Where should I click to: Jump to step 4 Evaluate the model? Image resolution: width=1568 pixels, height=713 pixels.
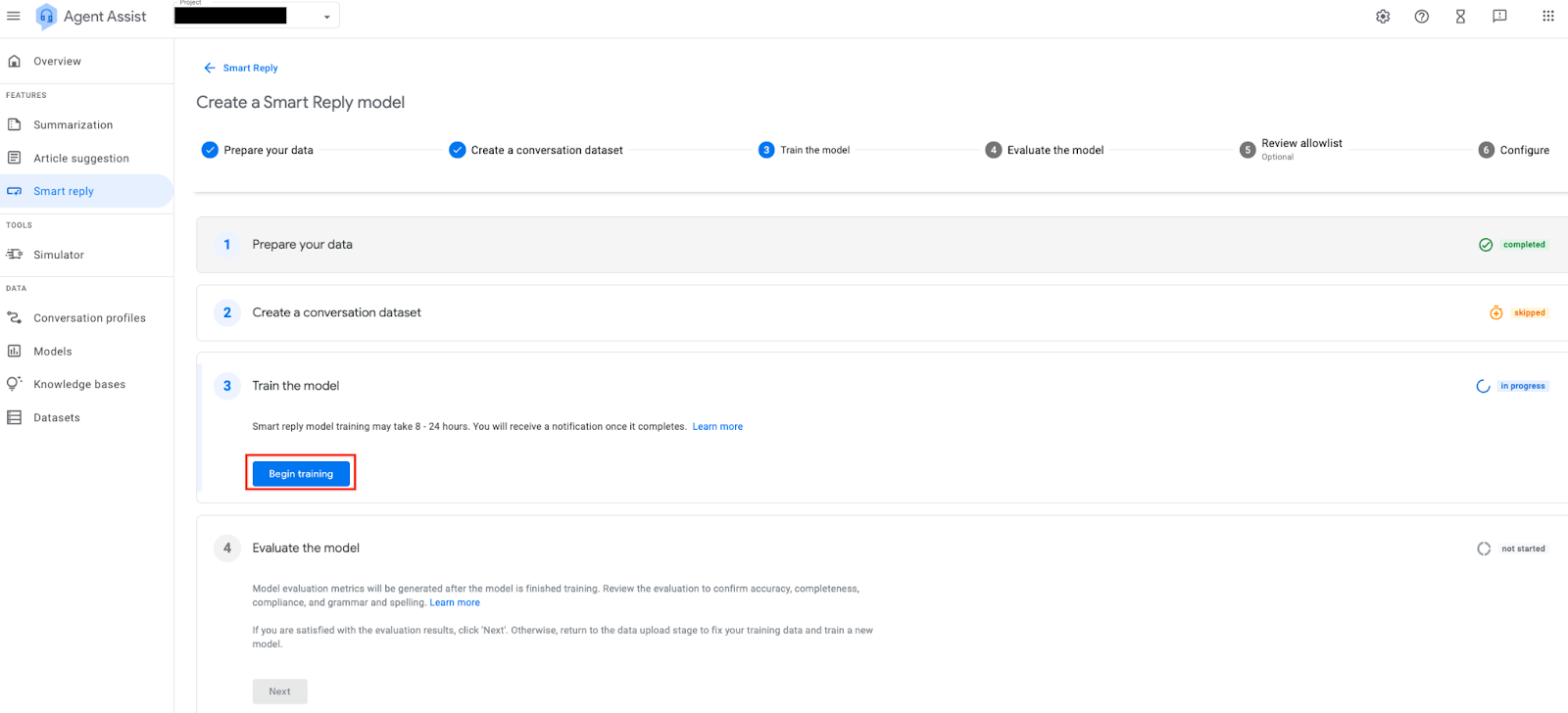1045,150
